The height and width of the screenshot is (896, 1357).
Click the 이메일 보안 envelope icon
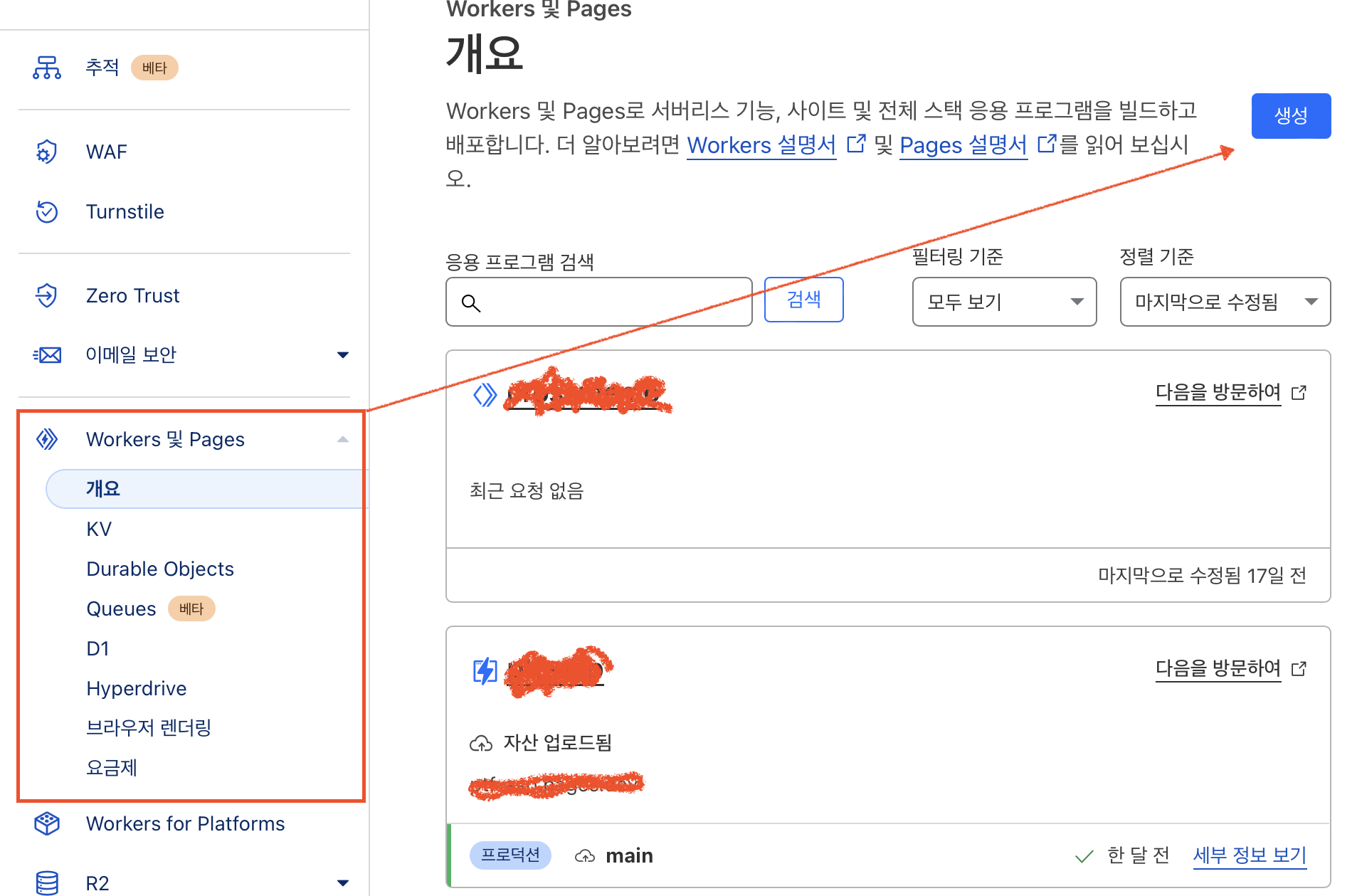(47, 354)
